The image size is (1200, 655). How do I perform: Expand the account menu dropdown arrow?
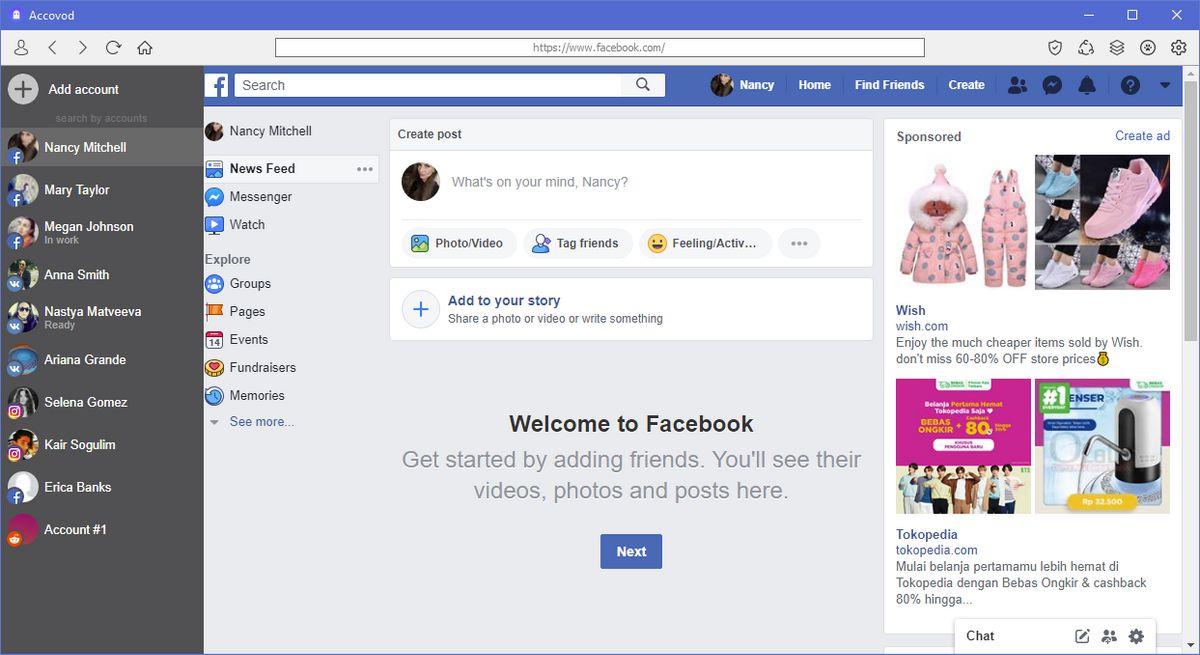click(x=1165, y=85)
